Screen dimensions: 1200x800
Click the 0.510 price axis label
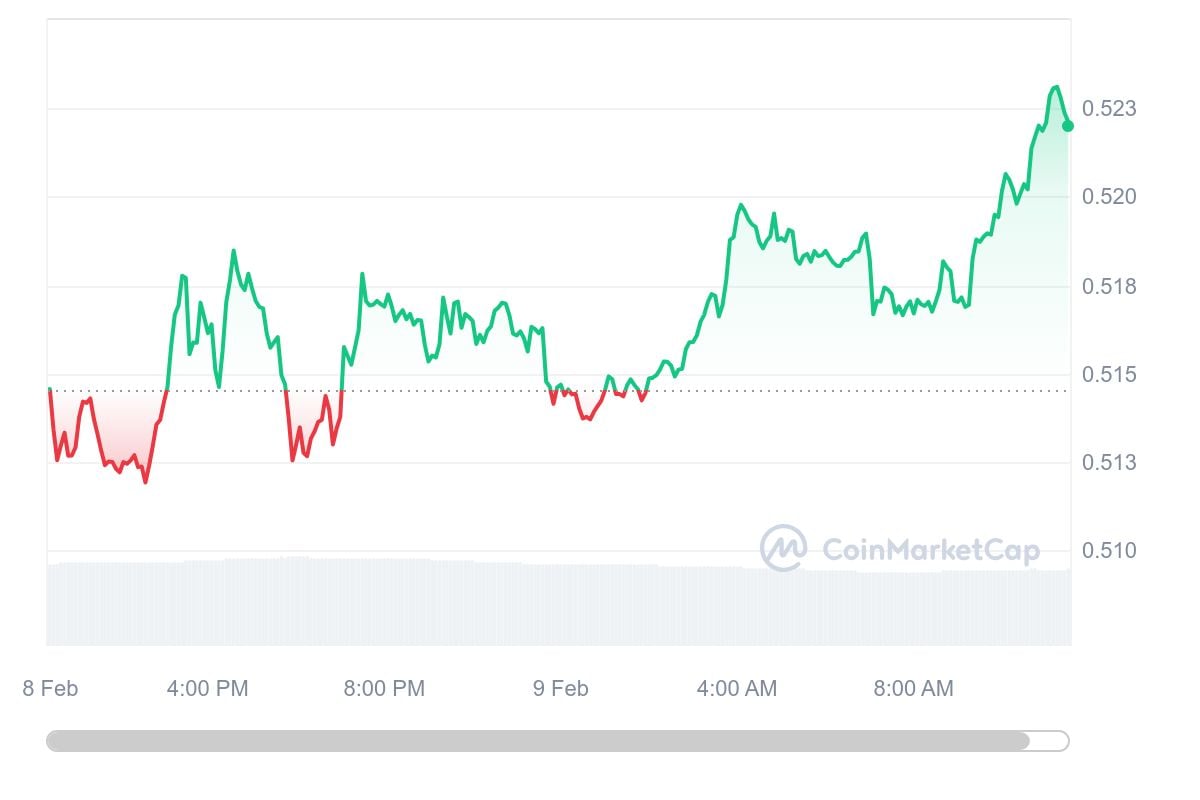1109,550
